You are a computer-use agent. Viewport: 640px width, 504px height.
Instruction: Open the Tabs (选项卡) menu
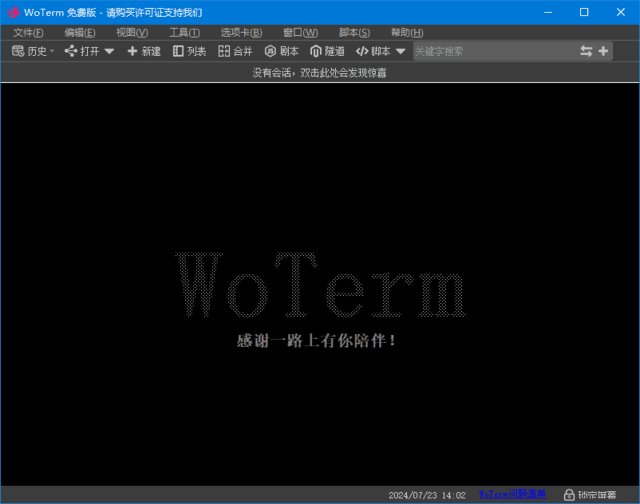(x=241, y=32)
